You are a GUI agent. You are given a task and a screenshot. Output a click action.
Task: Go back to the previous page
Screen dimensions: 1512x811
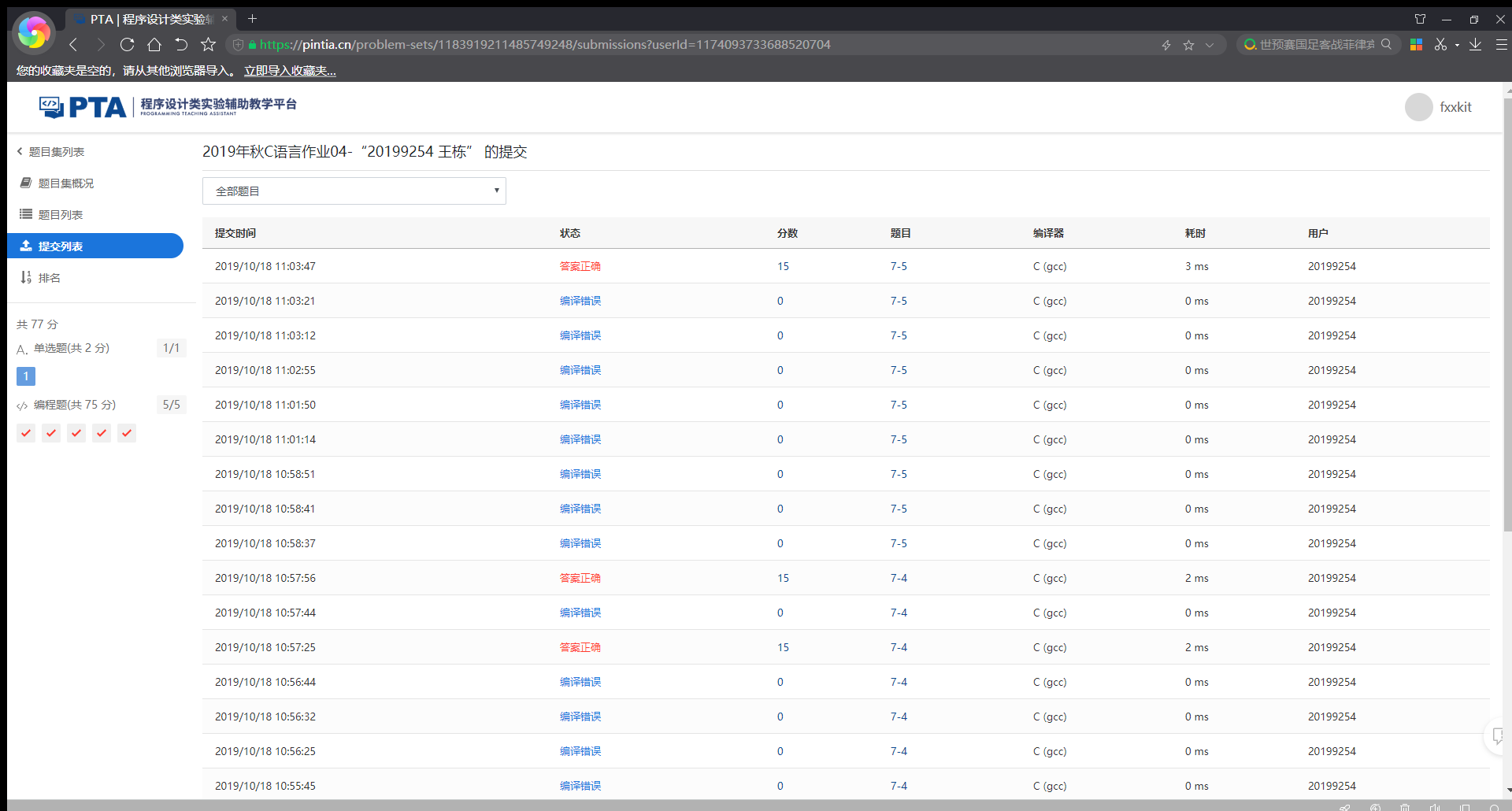(x=73, y=45)
